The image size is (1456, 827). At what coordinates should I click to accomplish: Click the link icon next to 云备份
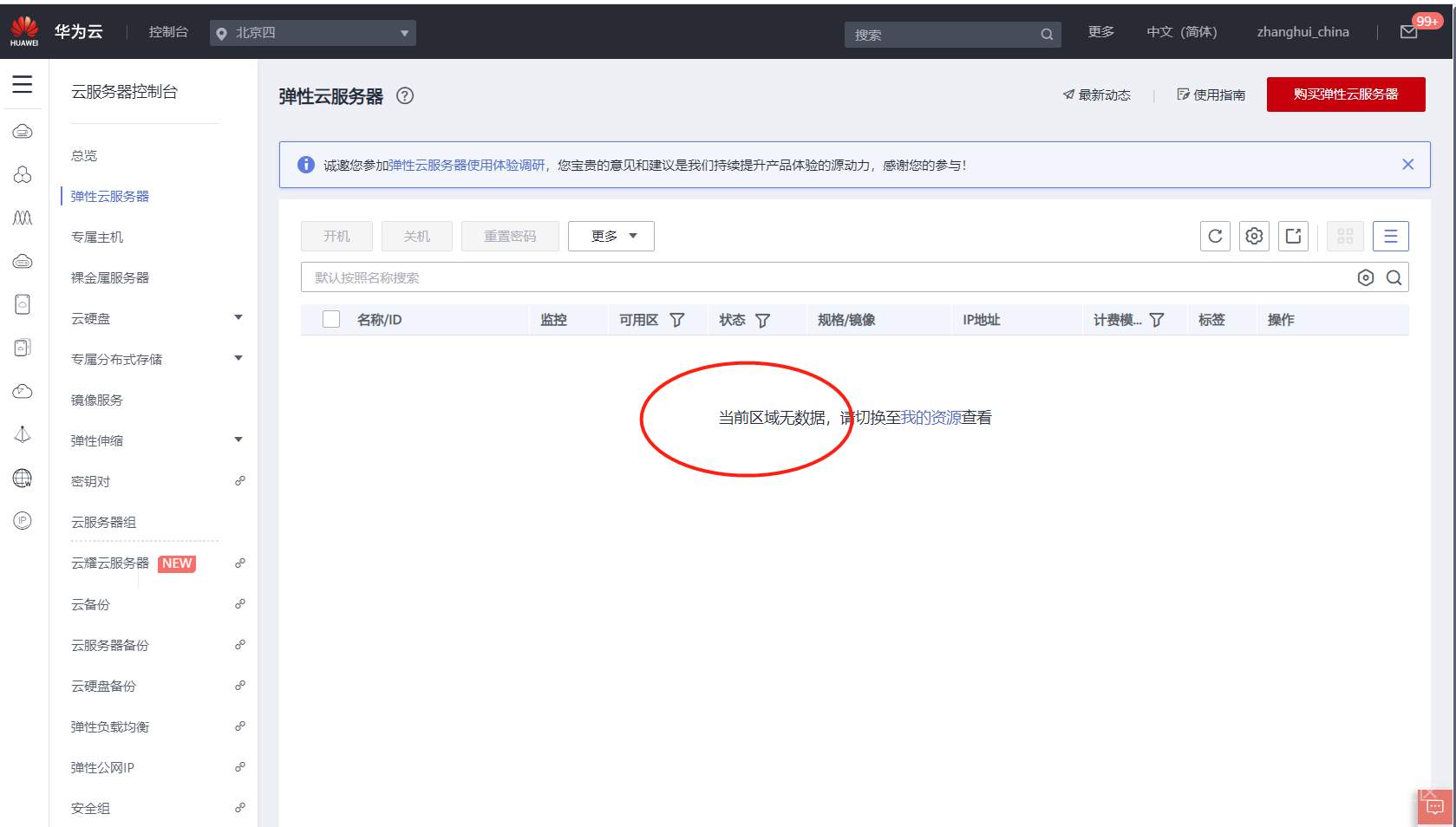tap(240, 604)
